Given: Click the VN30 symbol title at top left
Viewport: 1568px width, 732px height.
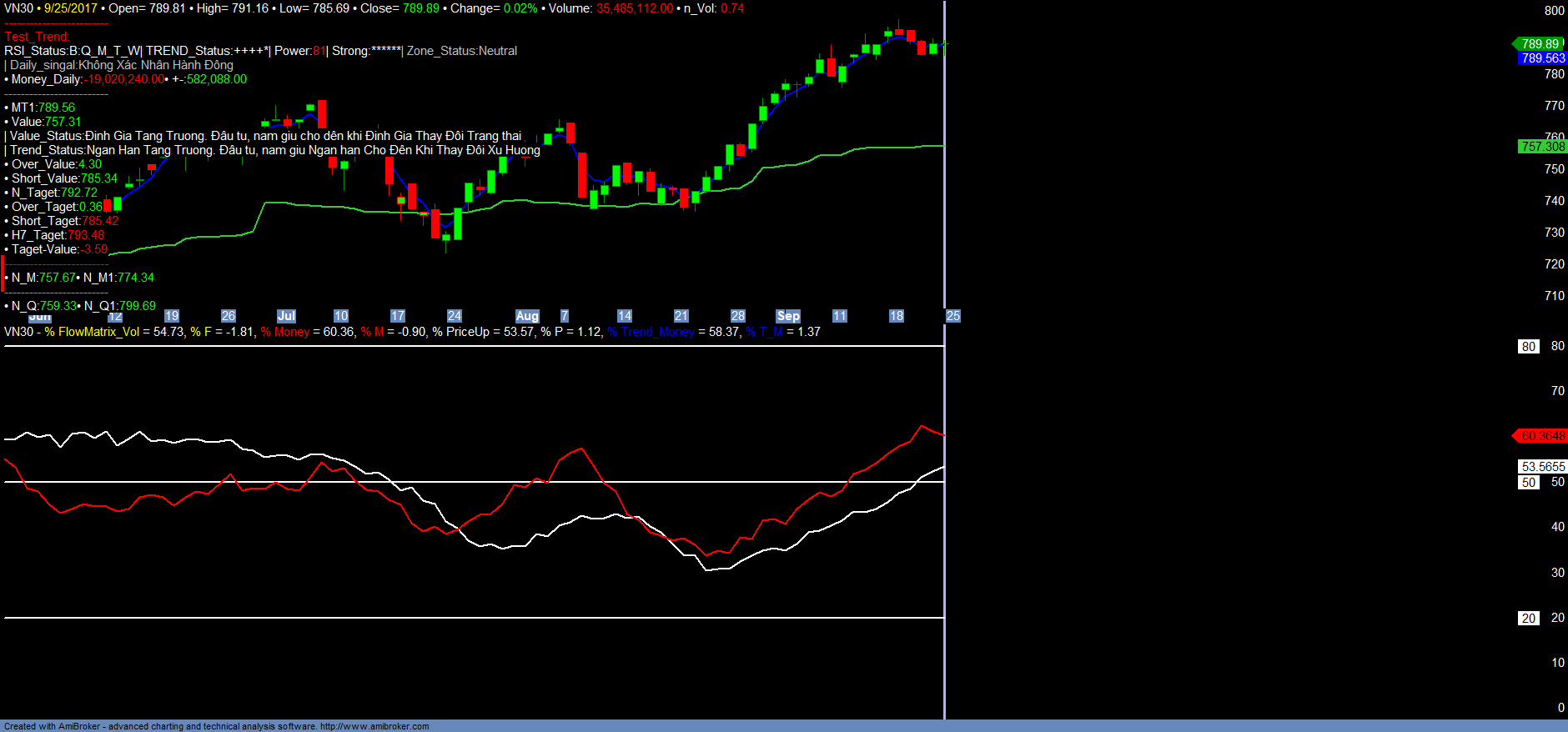Looking at the screenshot, I should (18, 8).
